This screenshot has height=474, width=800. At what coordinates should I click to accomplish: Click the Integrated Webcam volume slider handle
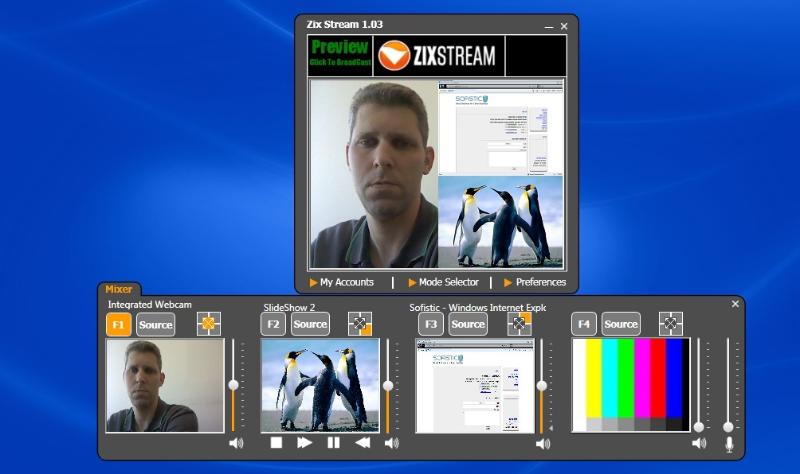(x=233, y=385)
